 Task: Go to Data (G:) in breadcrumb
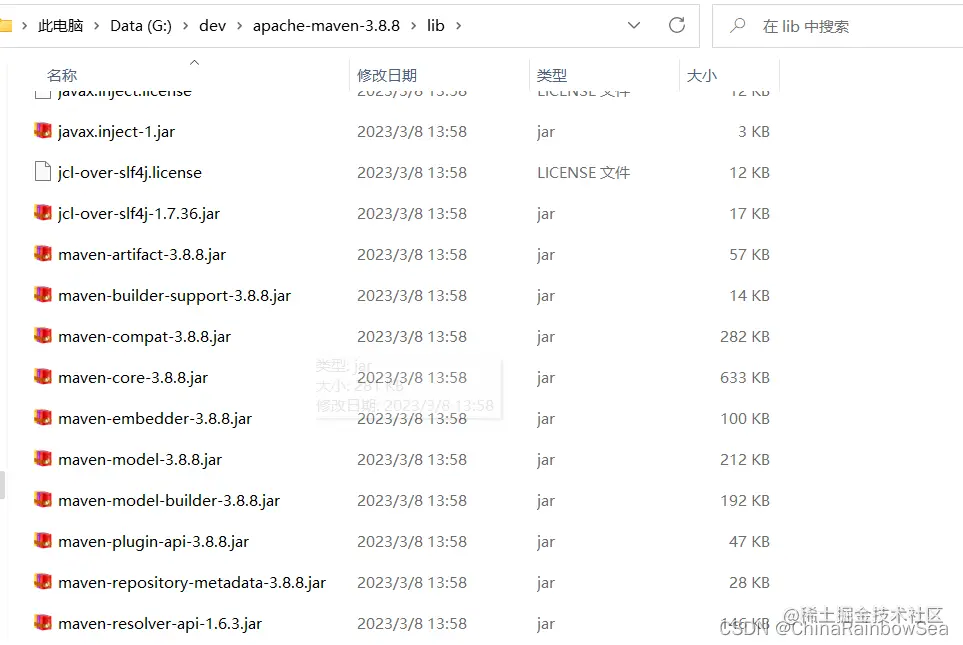tap(141, 26)
